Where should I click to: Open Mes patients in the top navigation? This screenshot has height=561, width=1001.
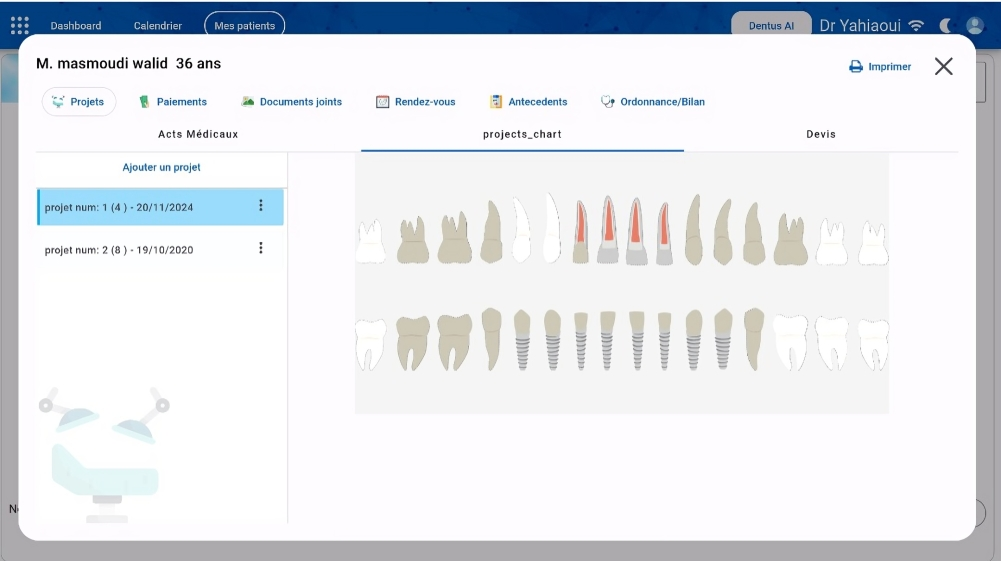[244, 26]
